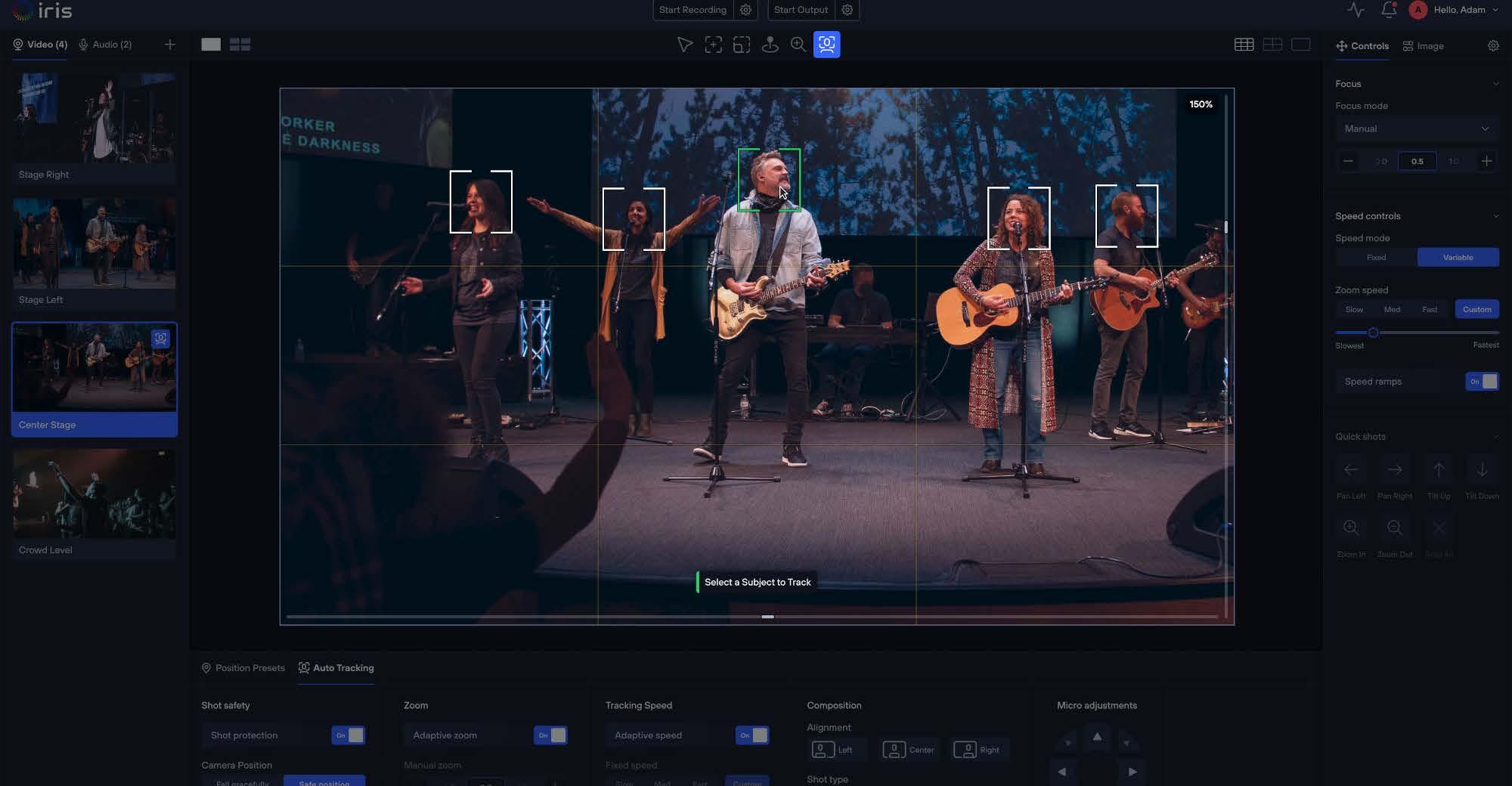Screen dimensions: 1512x786
Task: Toggle Adaptive speed switch
Action: 752,735
